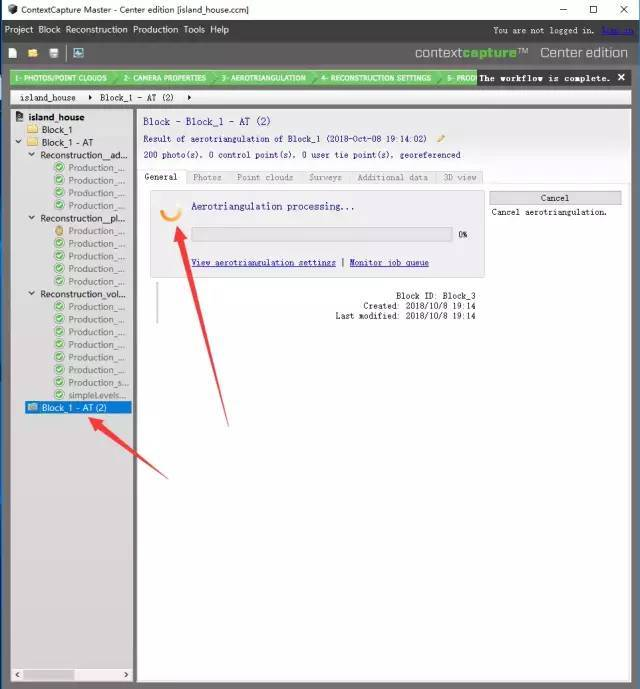This screenshot has height=689, width=640.
Task: Select island_house root in the project tree
Action: (56, 117)
